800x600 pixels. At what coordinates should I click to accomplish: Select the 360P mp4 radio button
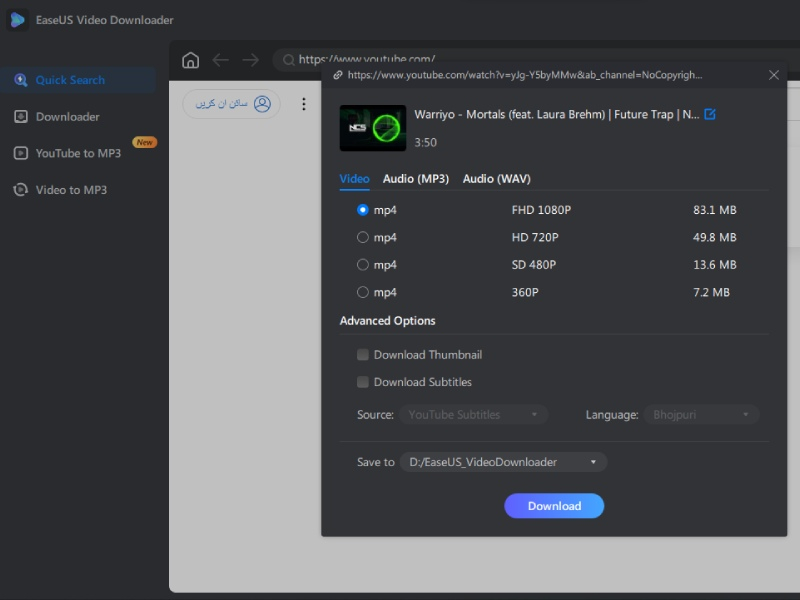click(363, 292)
